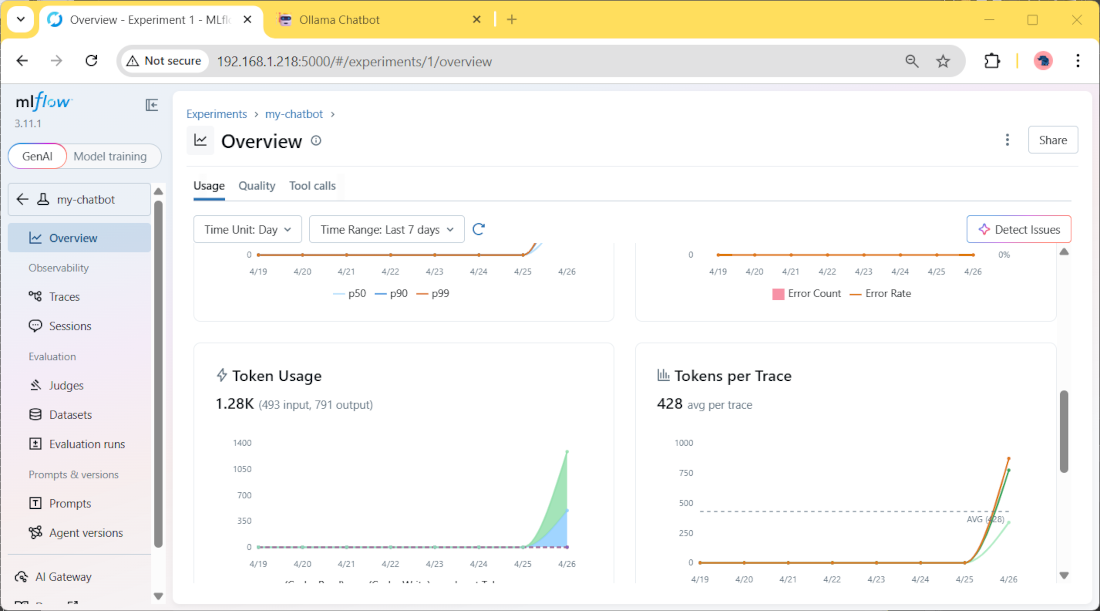Open the three-dot overflow menu near Share
The image size is (1100, 611).
click(1007, 140)
